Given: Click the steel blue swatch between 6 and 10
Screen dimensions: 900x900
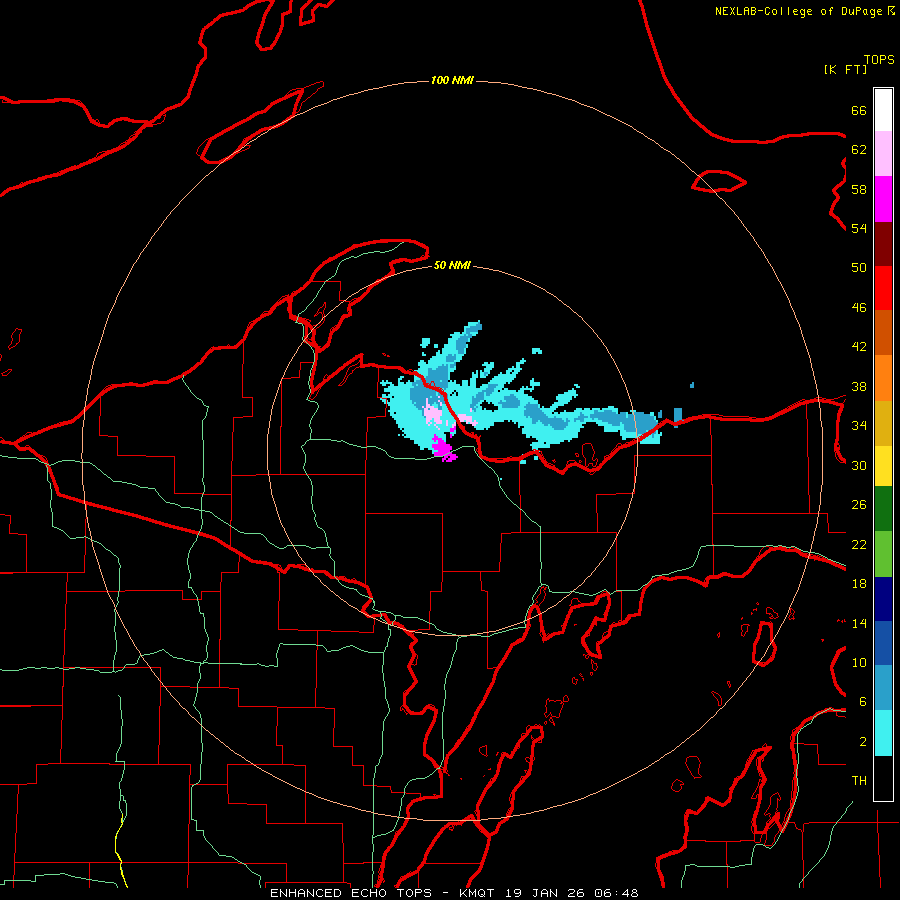Looking at the screenshot, I should click(883, 688).
